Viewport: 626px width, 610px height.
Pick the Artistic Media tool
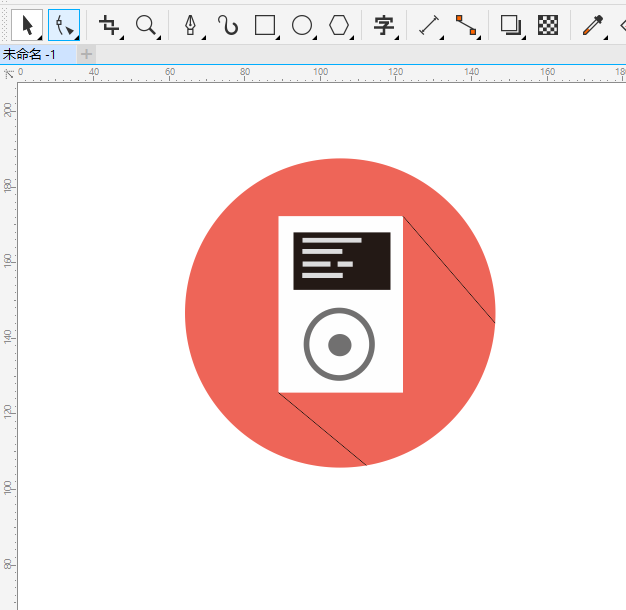coord(228,25)
